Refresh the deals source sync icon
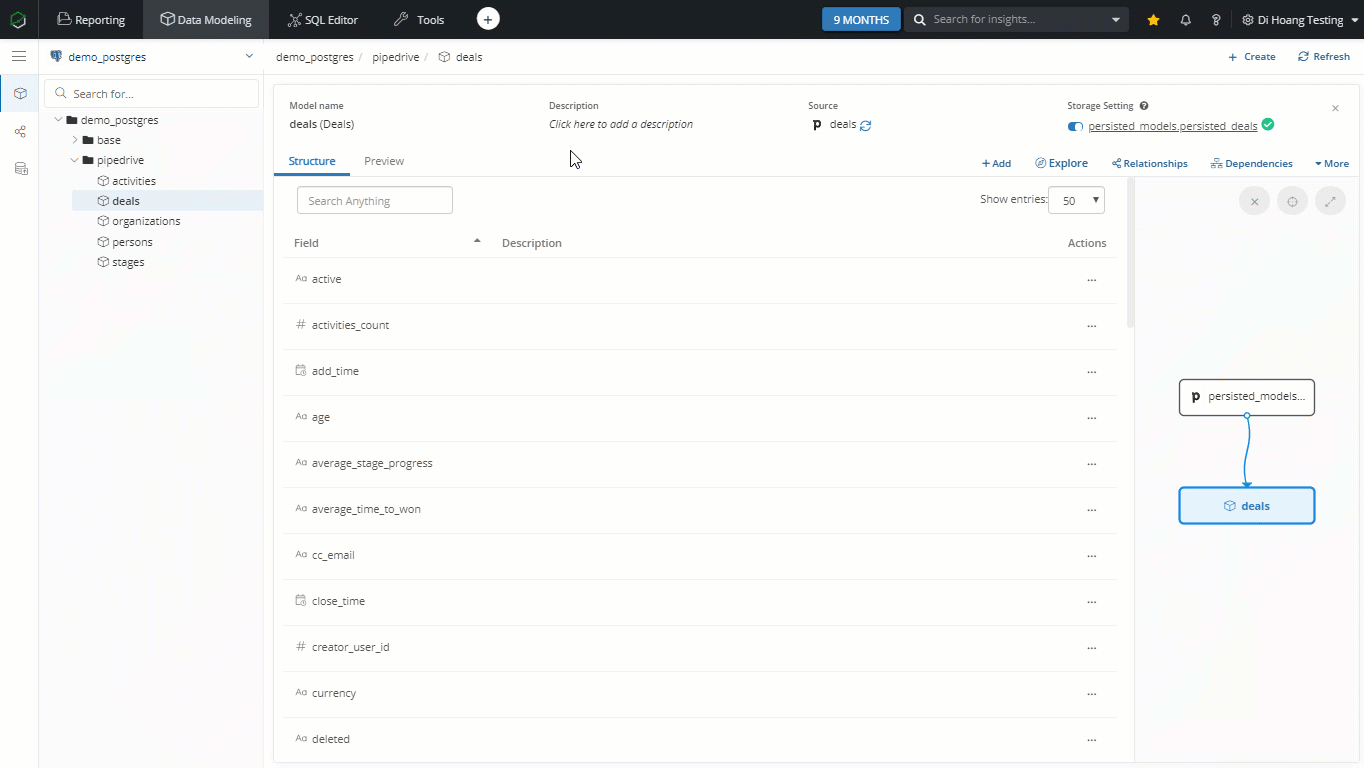1364x768 pixels. [866, 126]
